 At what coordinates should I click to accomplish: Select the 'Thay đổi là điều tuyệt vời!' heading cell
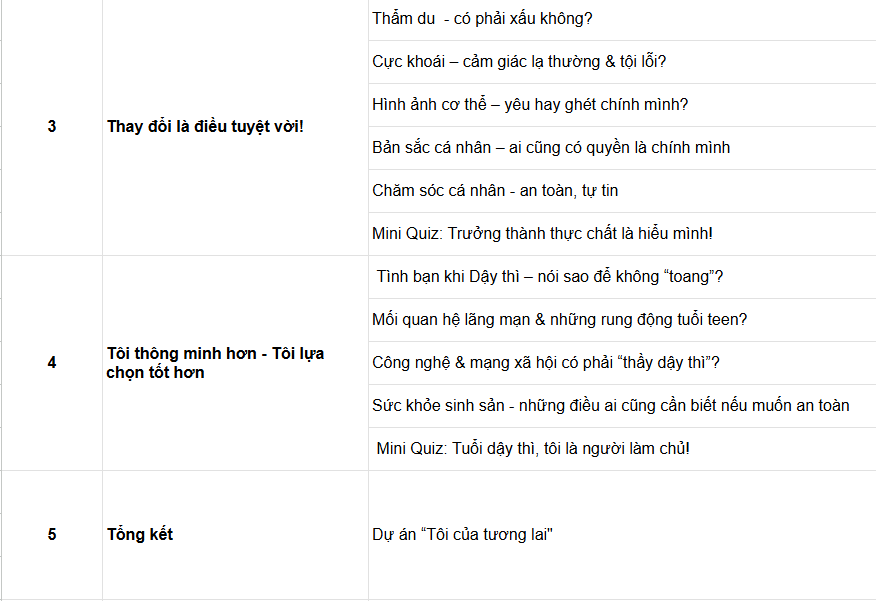tap(235, 127)
